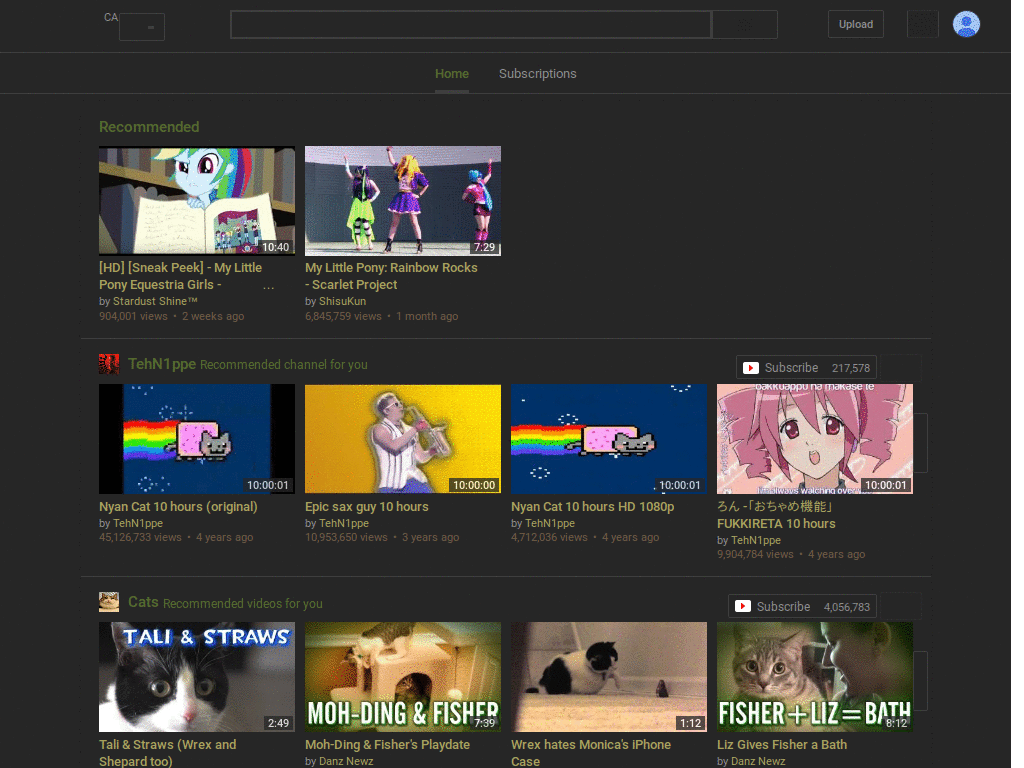Viewport: 1024px width, 768px height.
Task: Click the box right of TehN1ppe Subscribe
Action: click(x=900, y=368)
